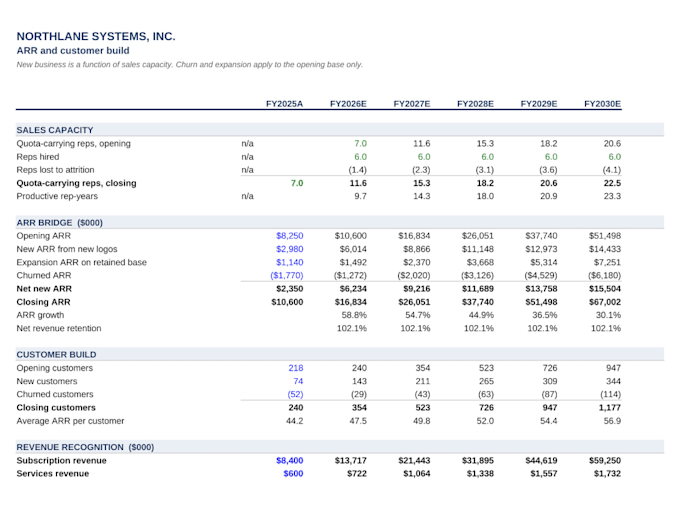Select FY2025A Churned ARR ($1,770) cell
Screen dimensions: 680x510
pos(286,275)
